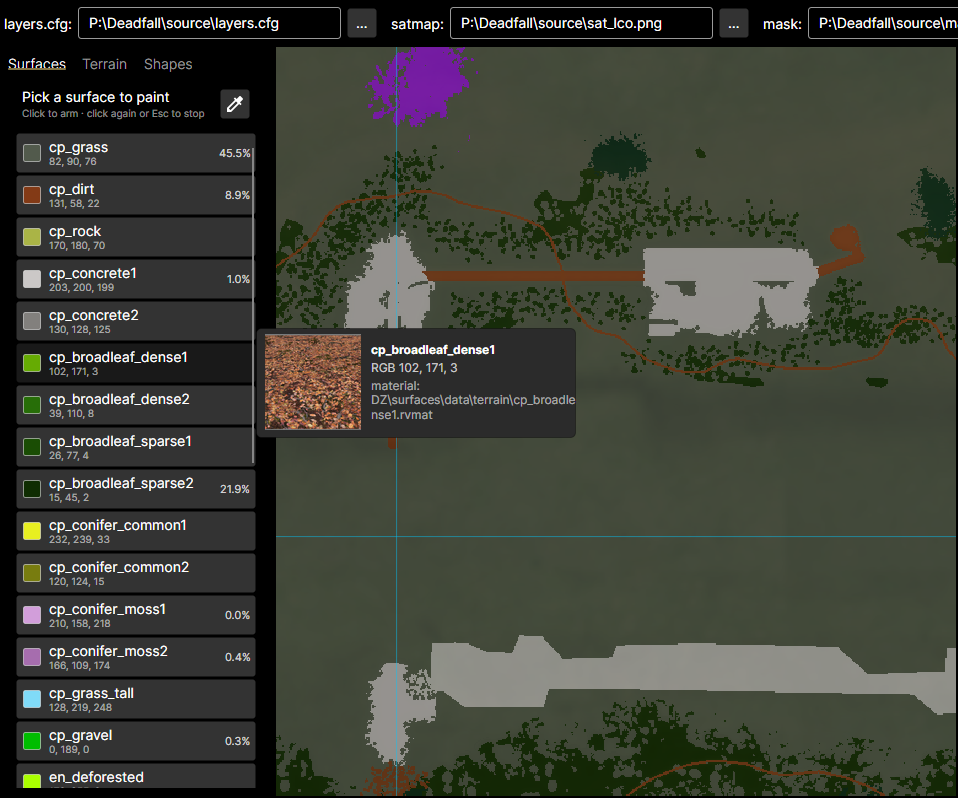Click the satmap path input field
The height and width of the screenshot is (798, 958).
(x=581, y=23)
